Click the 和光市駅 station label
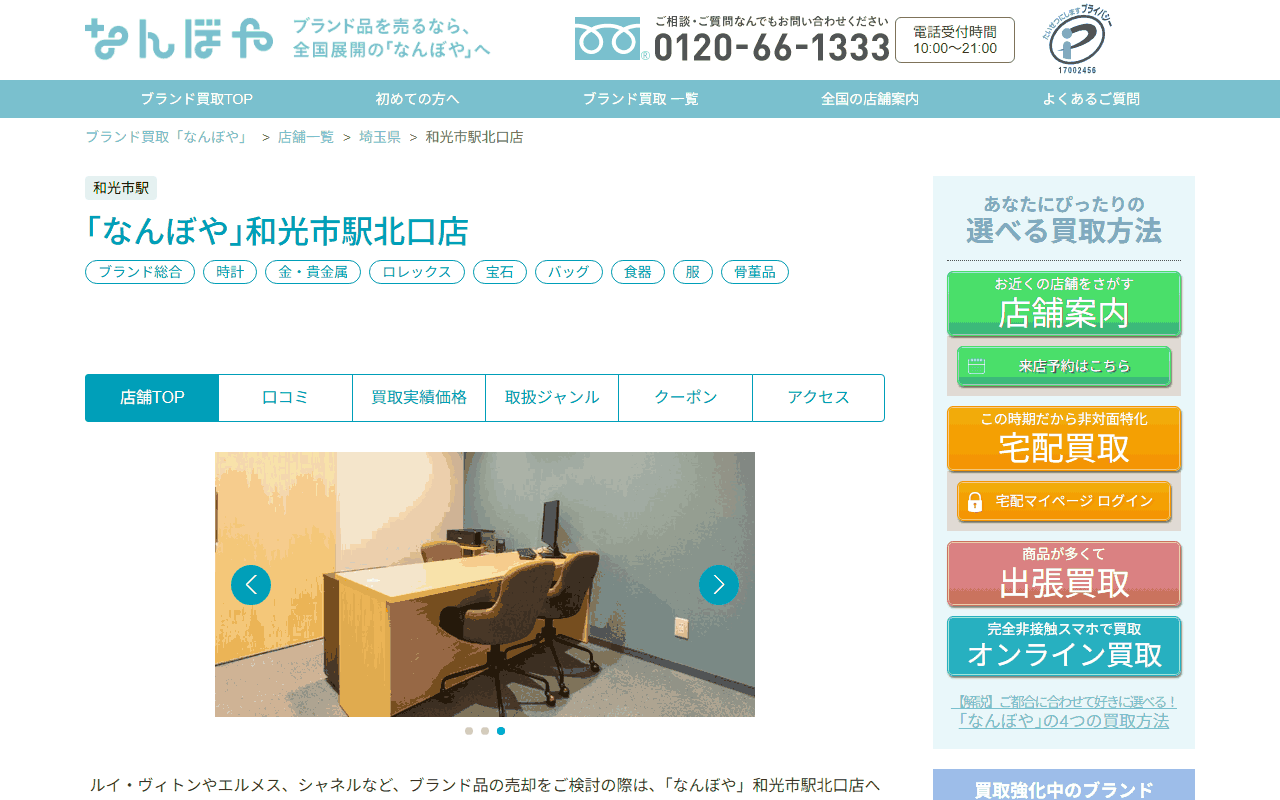1280x800 pixels. pyautogui.click(x=121, y=188)
